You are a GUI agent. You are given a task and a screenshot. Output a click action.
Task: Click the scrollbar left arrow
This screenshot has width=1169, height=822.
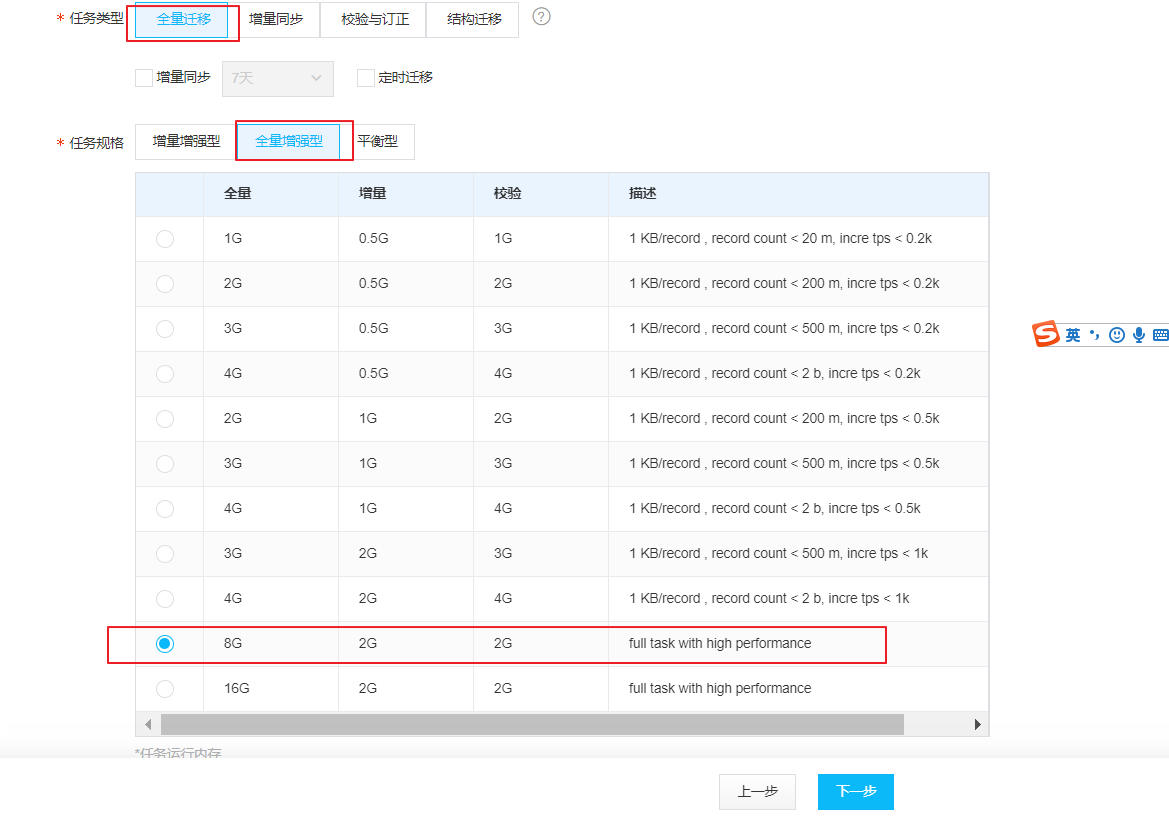coord(148,724)
